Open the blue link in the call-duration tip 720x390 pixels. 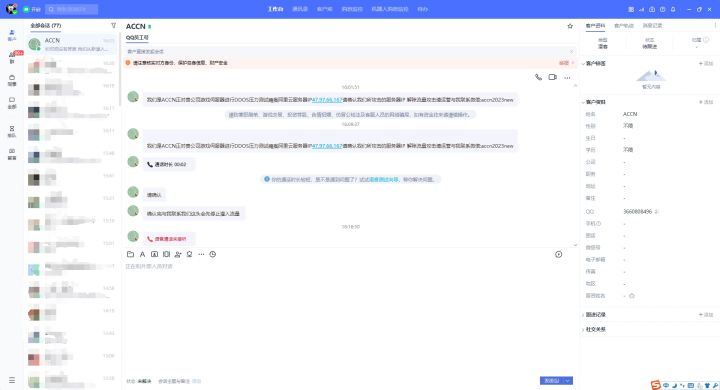coord(384,179)
